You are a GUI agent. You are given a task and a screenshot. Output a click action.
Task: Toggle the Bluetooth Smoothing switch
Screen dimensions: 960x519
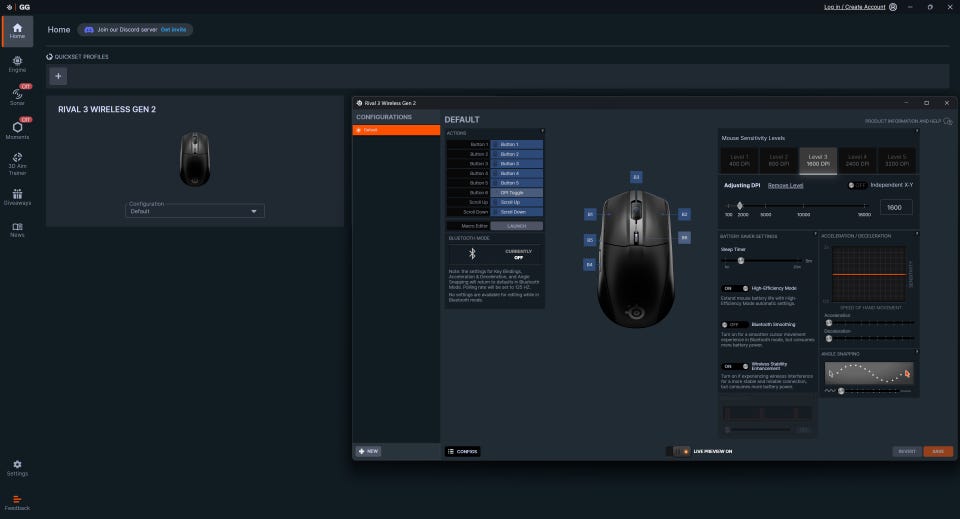(x=735, y=324)
